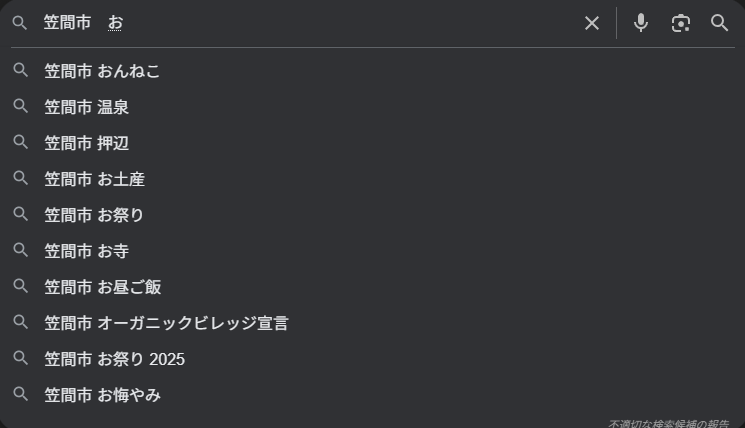Select the 笠間市 お祭り suggestion without a year
Screen dimensions: 745x428
tap(95, 215)
